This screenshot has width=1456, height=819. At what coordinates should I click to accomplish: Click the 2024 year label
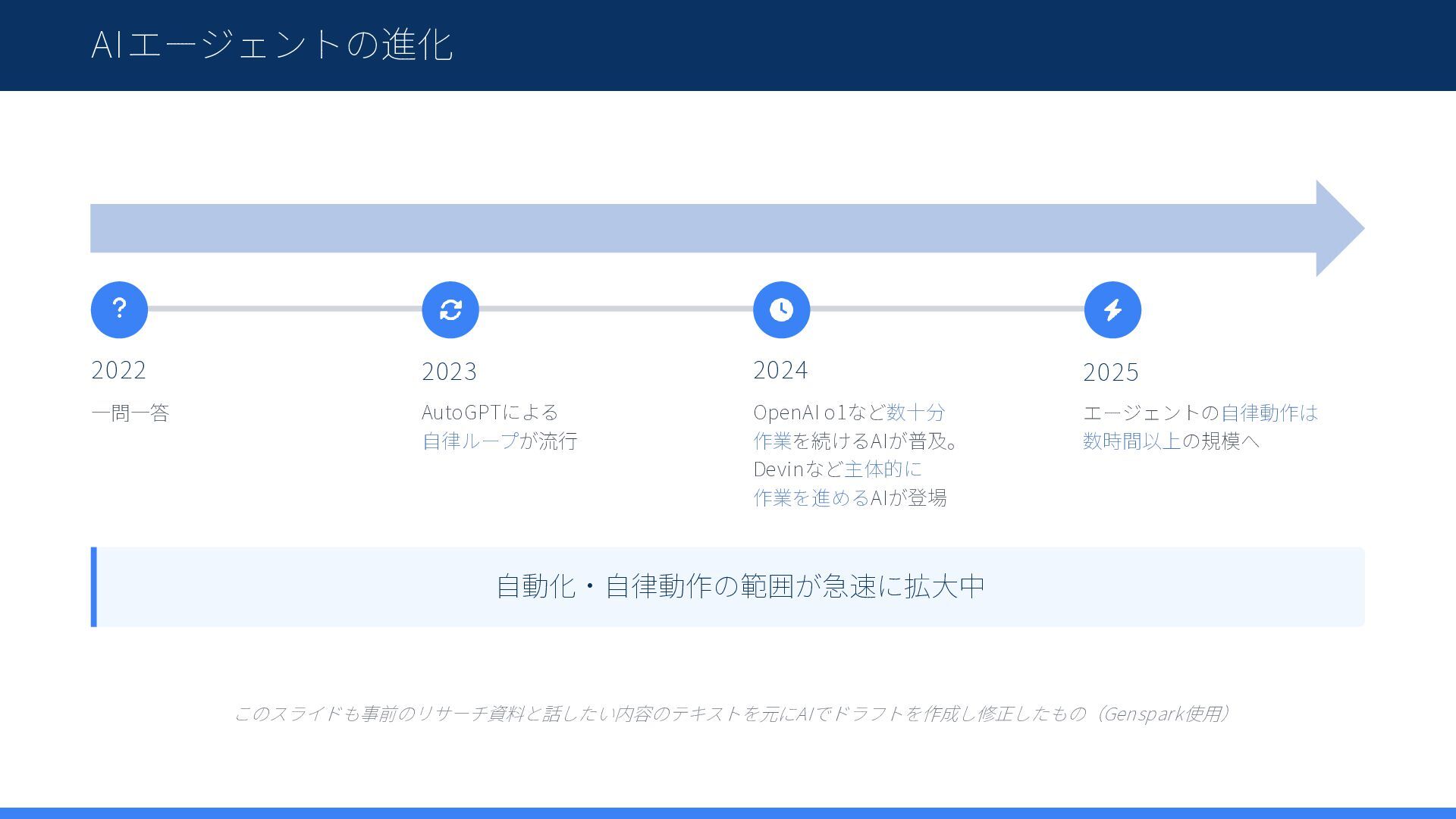tap(780, 370)
